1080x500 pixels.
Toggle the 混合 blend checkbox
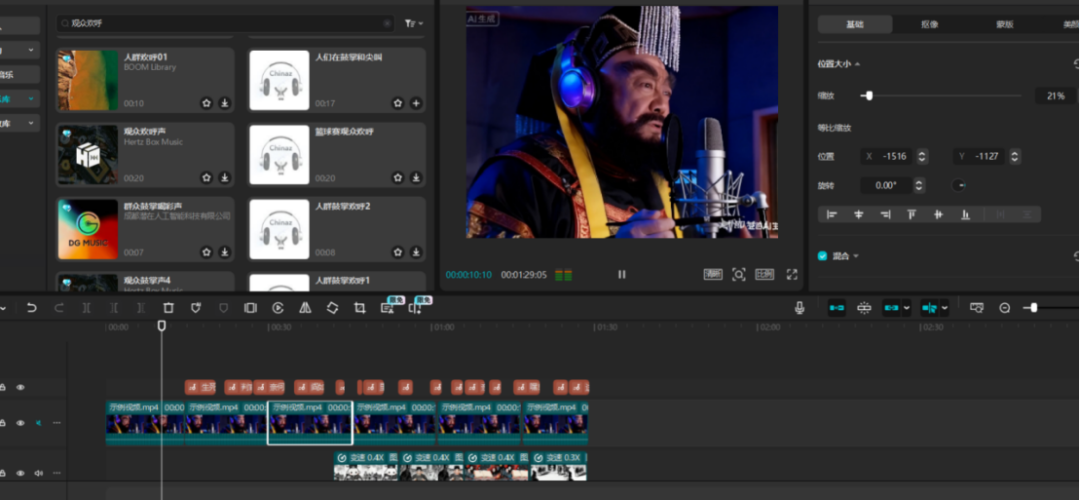[822, 256]
